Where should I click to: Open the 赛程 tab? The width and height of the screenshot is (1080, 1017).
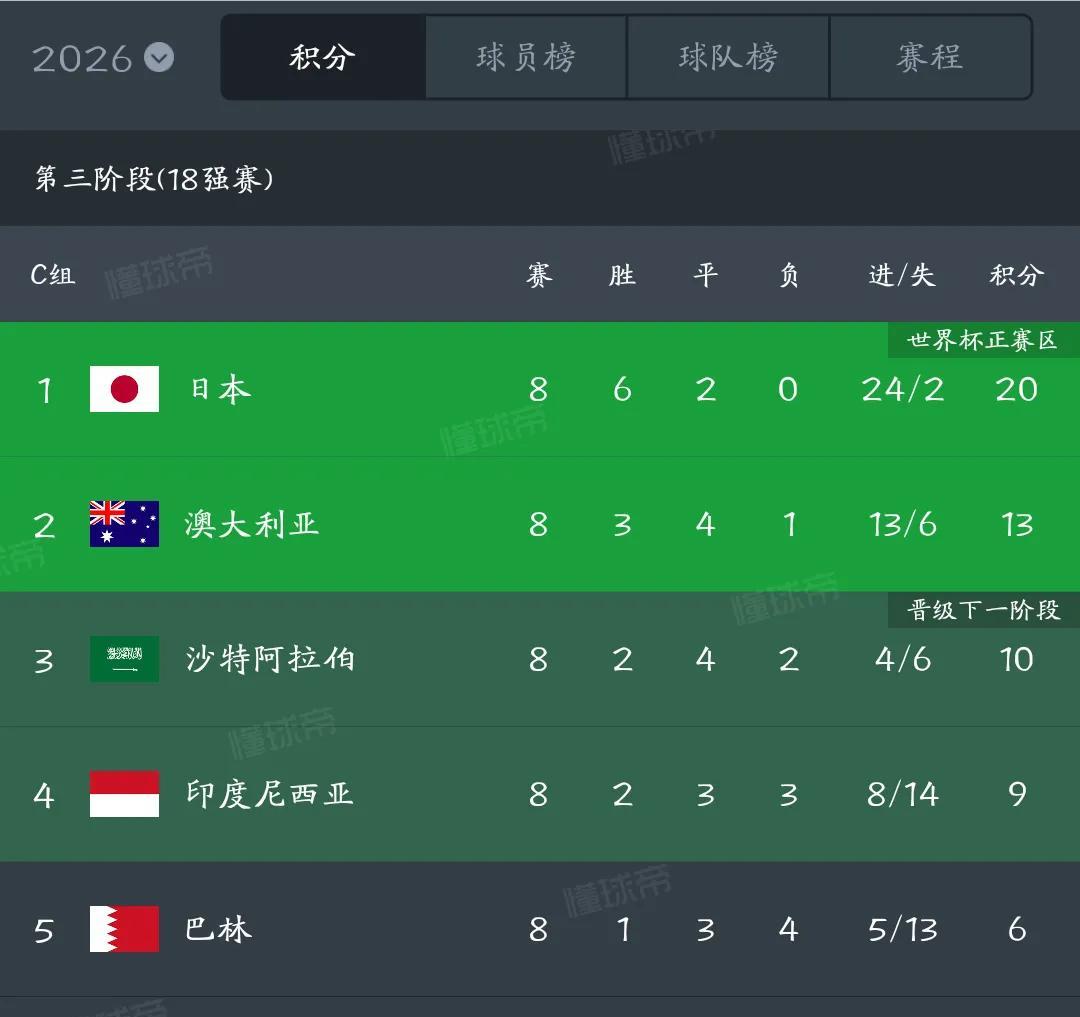(x=931, y=57)
